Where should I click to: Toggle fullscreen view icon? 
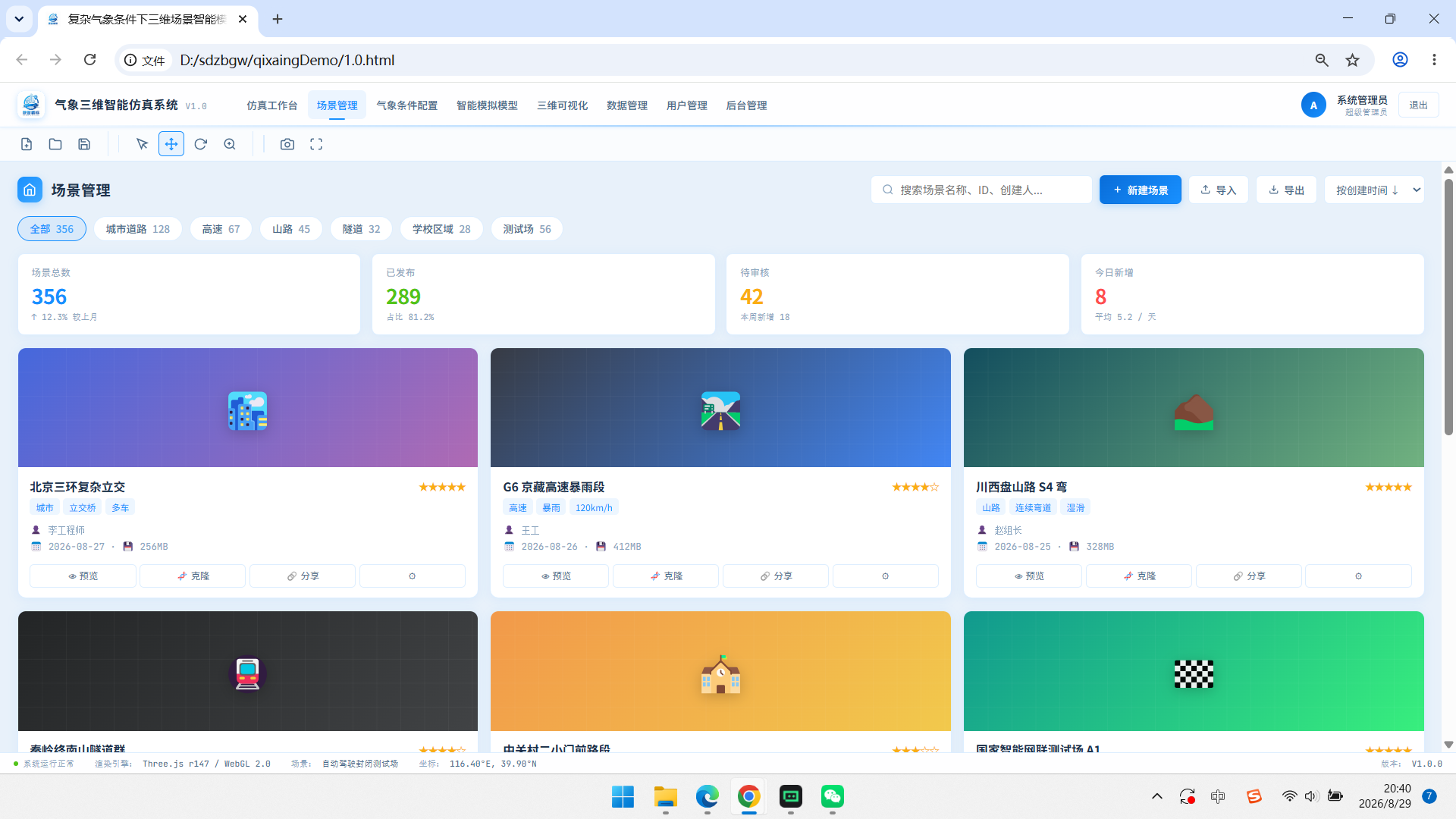point(316,144)
